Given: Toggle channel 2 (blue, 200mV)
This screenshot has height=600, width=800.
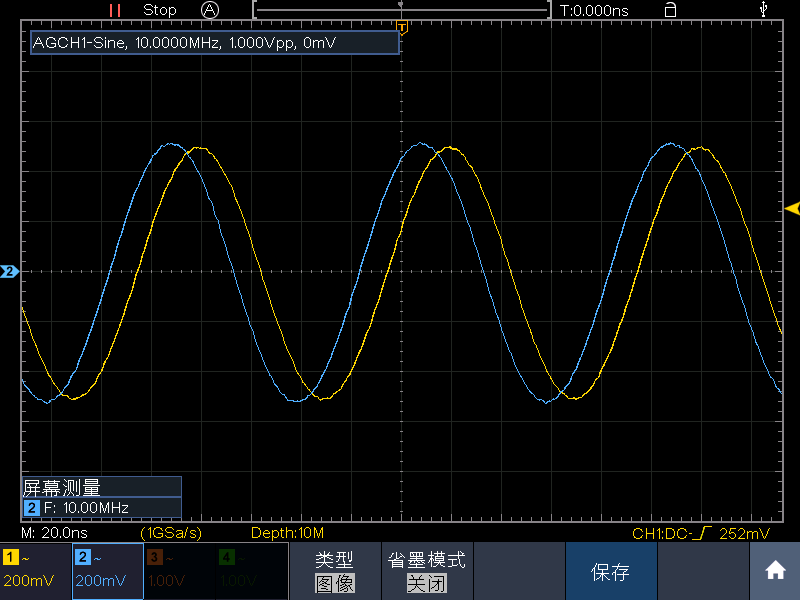Looking at the screenshot, I should point(107,571).
